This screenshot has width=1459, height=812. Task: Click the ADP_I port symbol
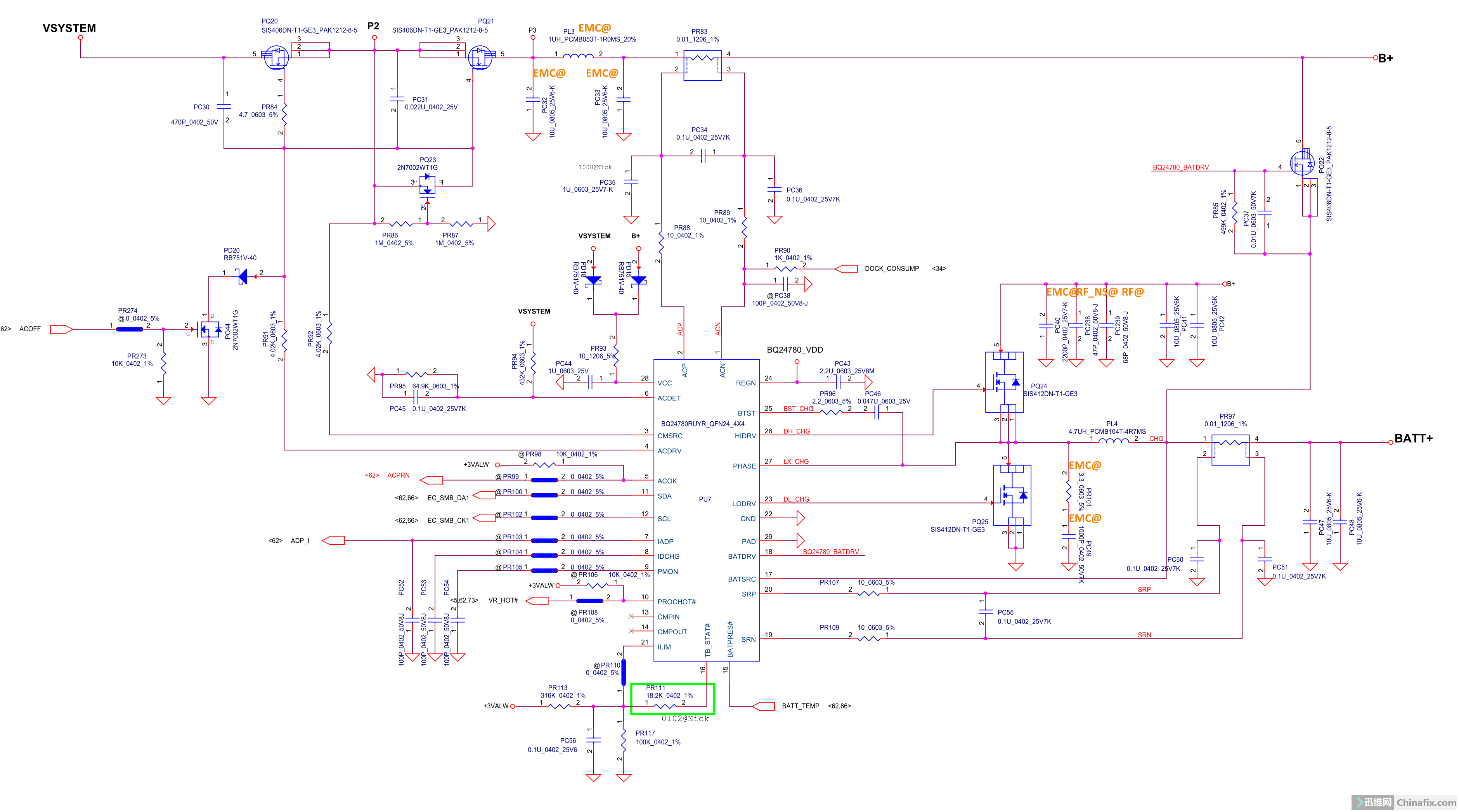(333, 540)
